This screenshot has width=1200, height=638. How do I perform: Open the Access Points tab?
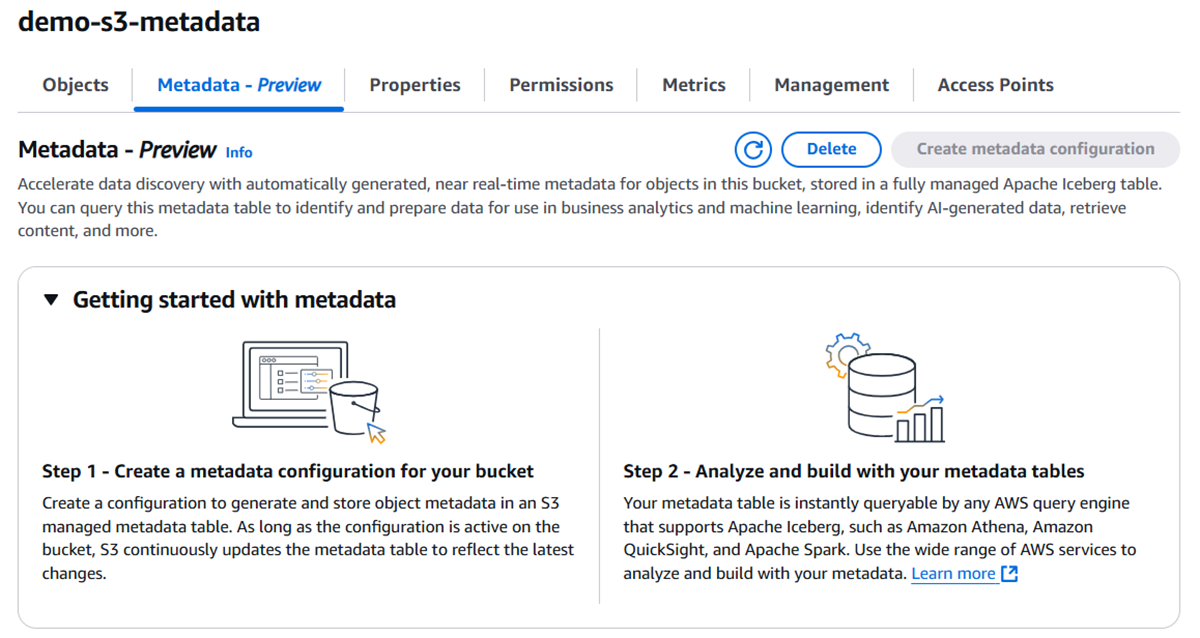[995, 85]
